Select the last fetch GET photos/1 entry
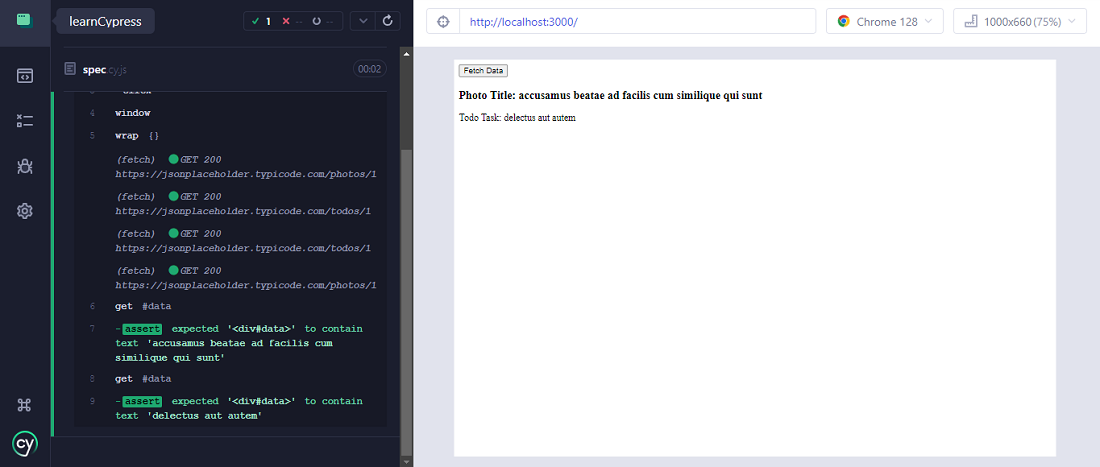Viewport: 1100px width, 467px height. click(230, 278)
